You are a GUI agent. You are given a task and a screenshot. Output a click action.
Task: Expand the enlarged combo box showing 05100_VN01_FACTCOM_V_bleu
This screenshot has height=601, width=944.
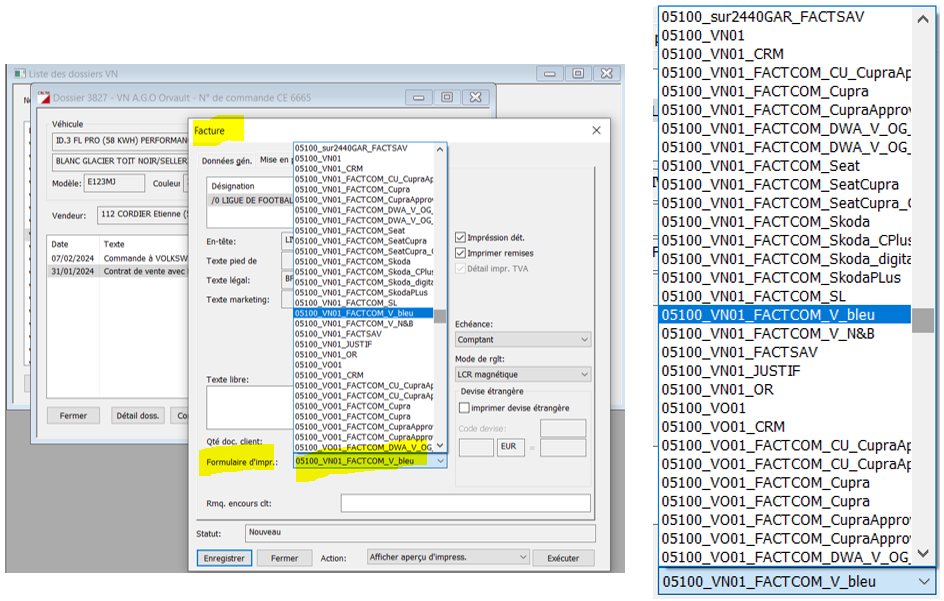pos(924,582)
